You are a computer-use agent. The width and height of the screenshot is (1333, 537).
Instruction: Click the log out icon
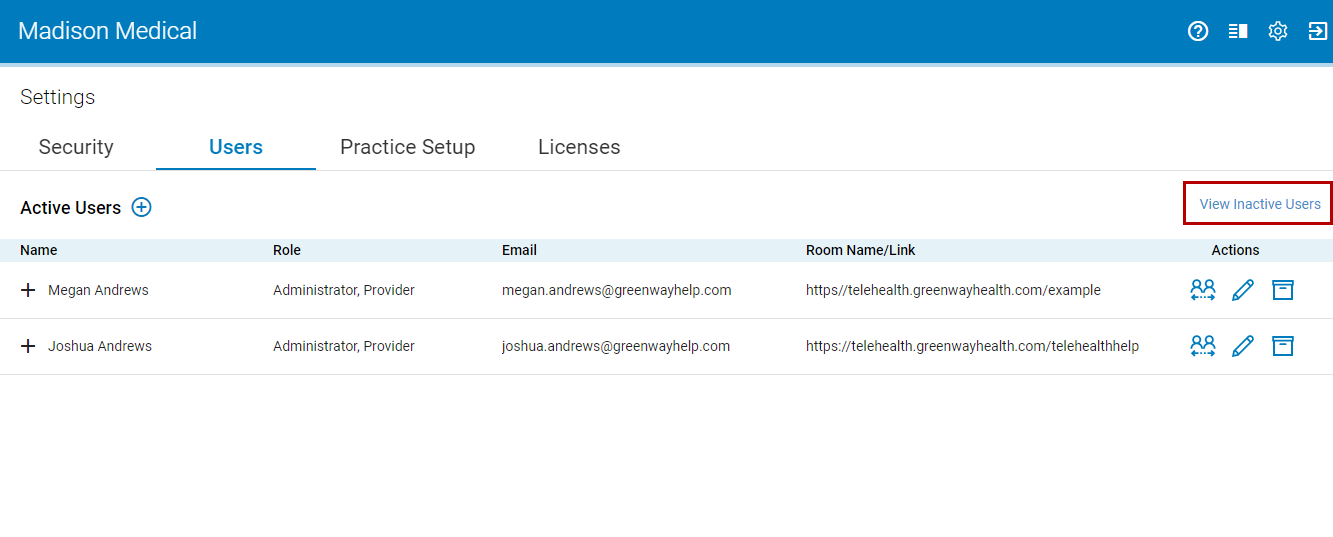click(x=1318, y=31)
